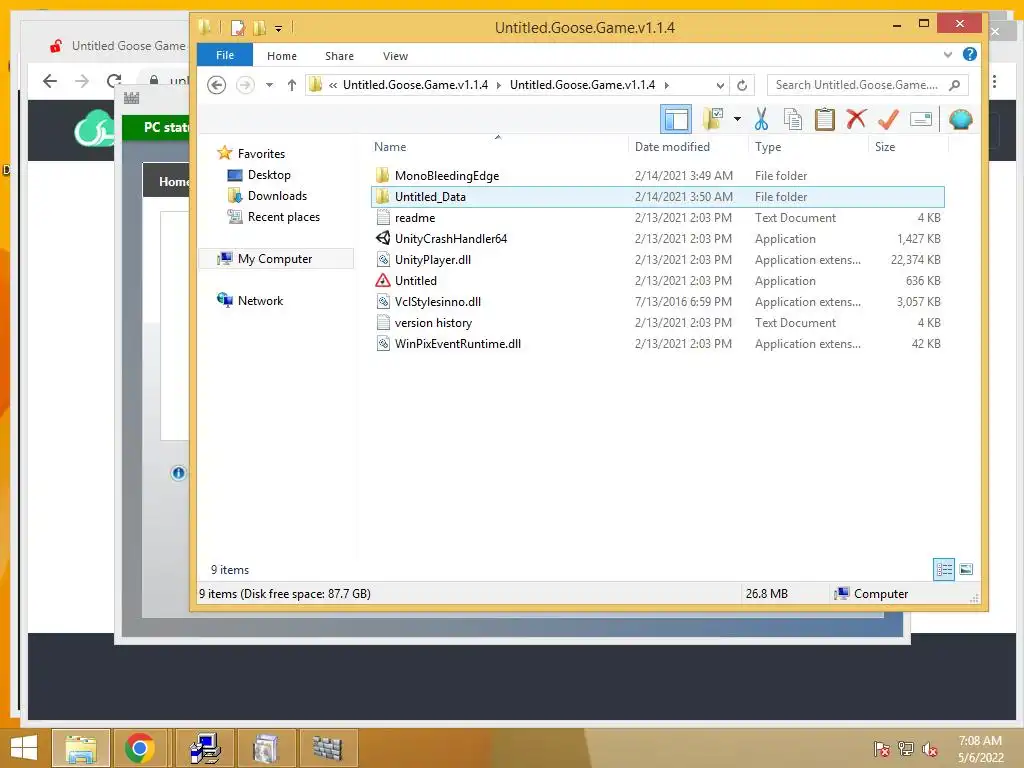Sort by Date modified column header
Screen dimensions: 1024x768
click(672, 147)
